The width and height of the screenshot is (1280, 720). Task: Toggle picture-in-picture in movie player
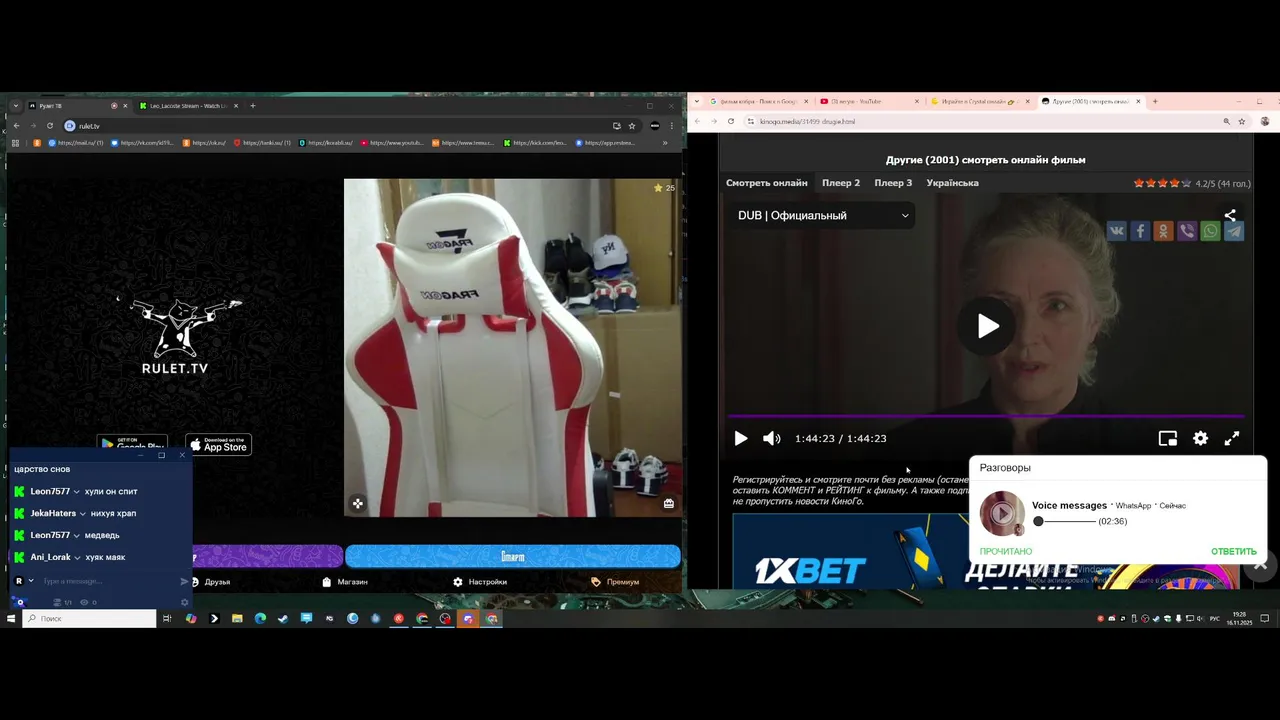point(1167,438)
